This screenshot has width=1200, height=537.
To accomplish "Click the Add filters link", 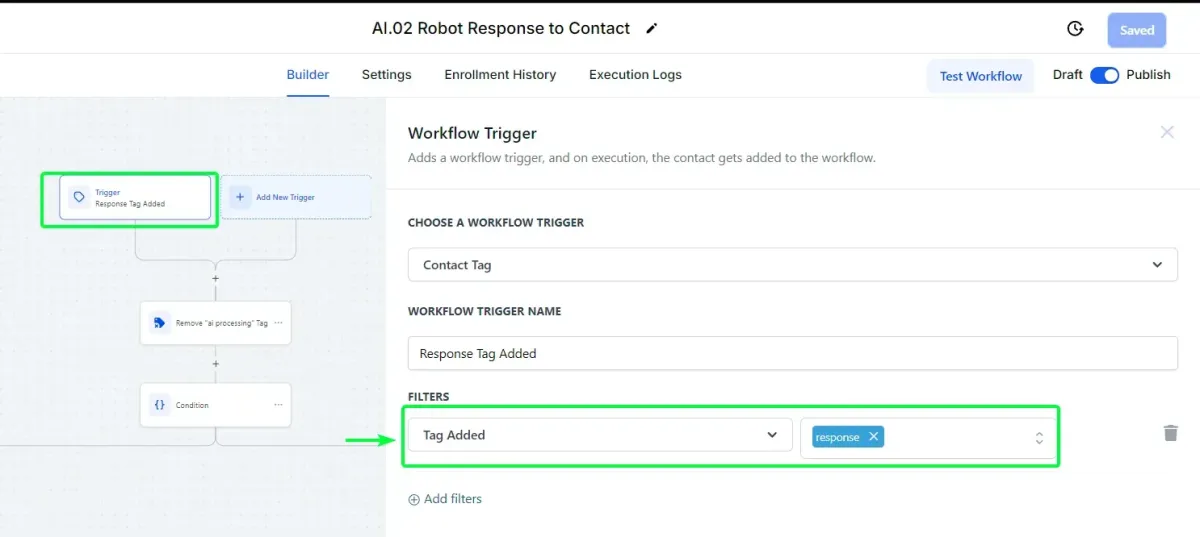I will 445,499.
